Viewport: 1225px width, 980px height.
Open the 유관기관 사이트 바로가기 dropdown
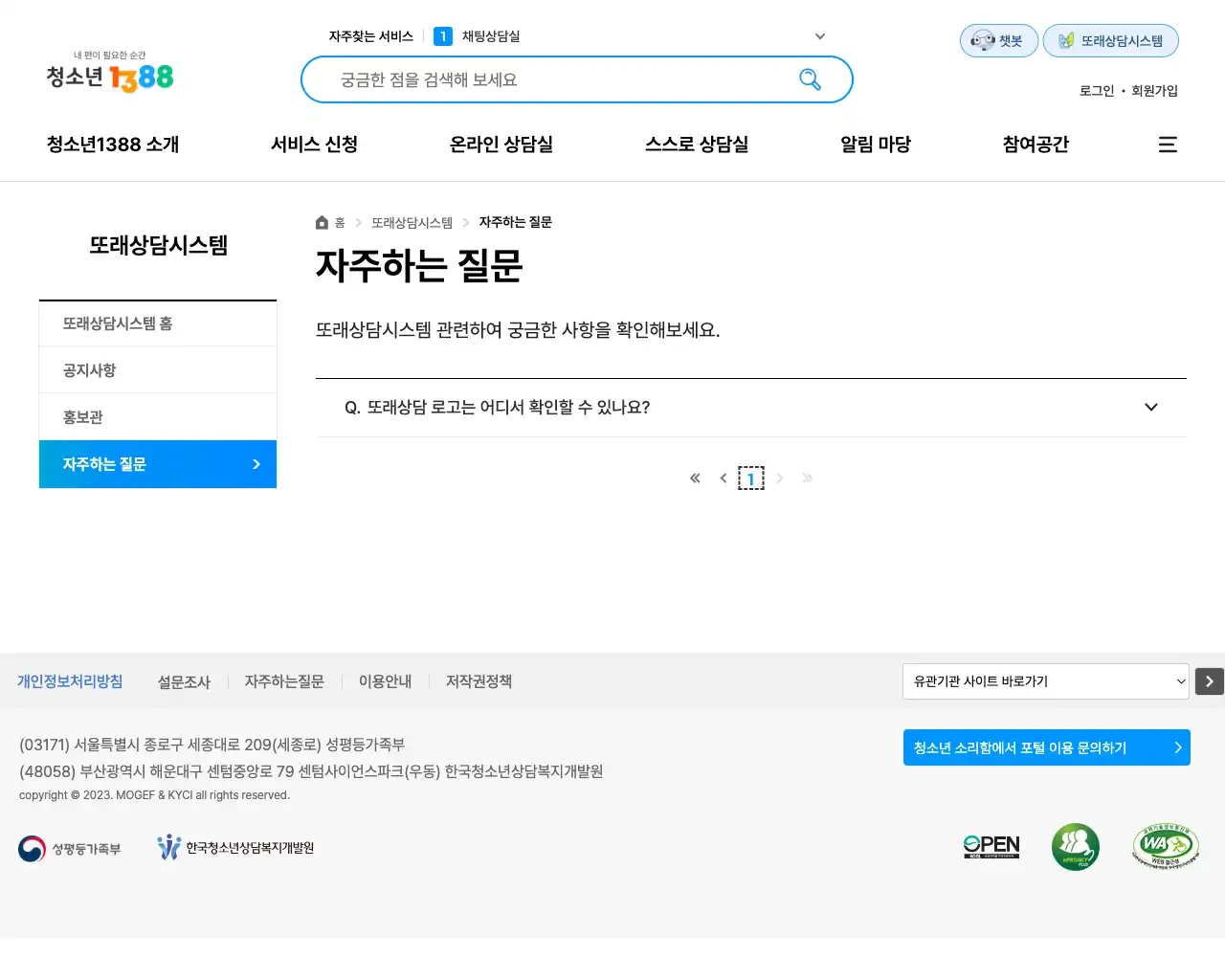1046,681
